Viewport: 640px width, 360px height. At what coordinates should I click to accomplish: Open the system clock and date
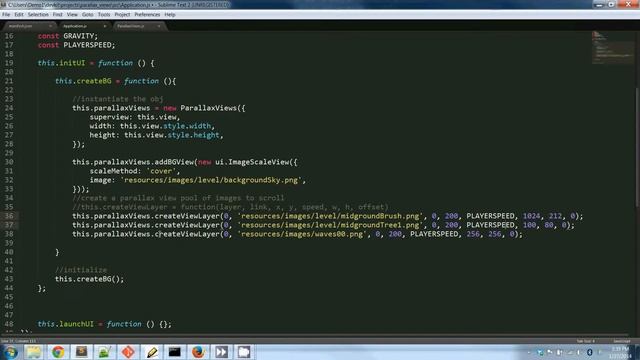[620, 352]
